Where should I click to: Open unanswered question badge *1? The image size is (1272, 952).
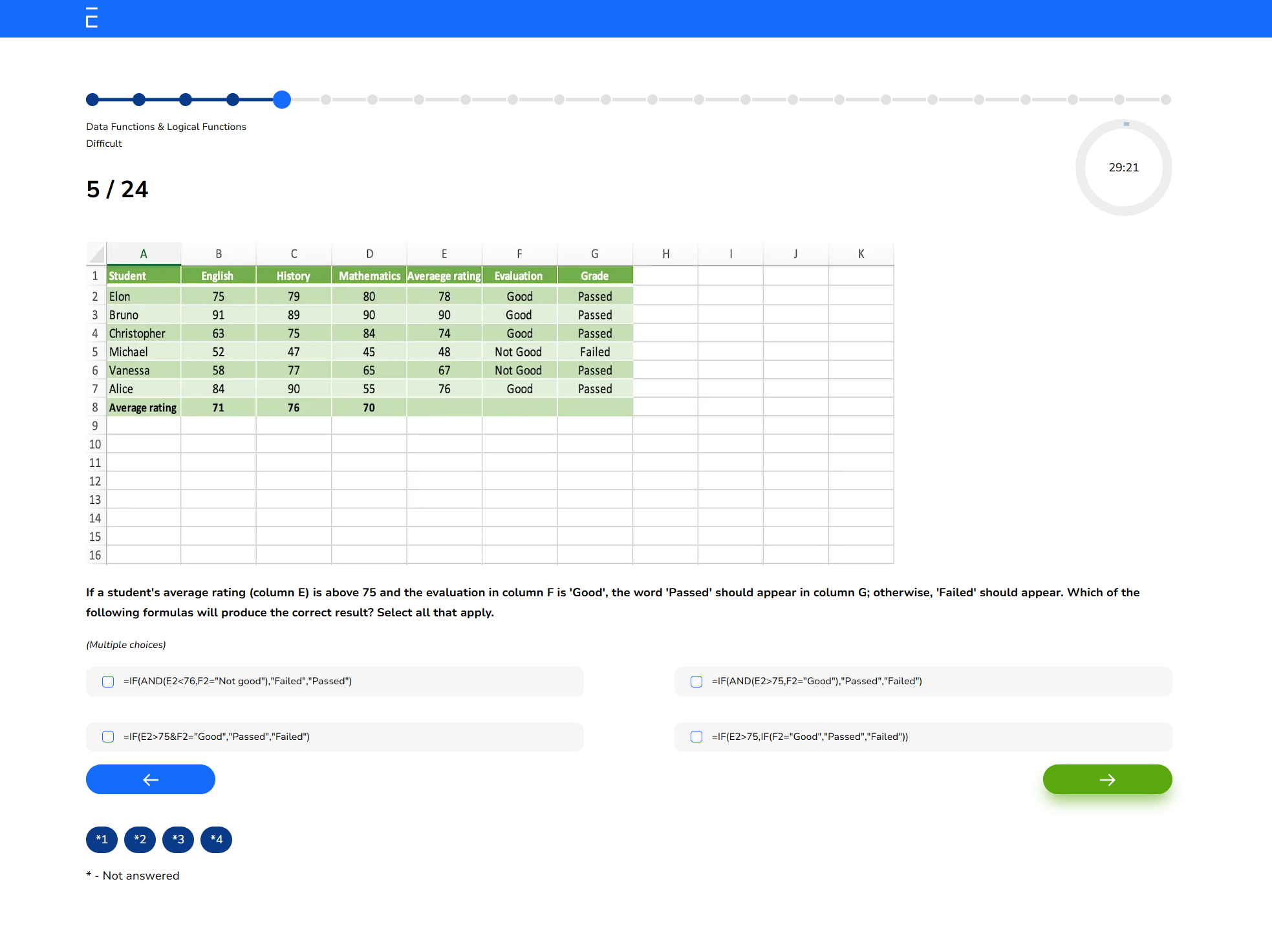(x=102, y=839)
